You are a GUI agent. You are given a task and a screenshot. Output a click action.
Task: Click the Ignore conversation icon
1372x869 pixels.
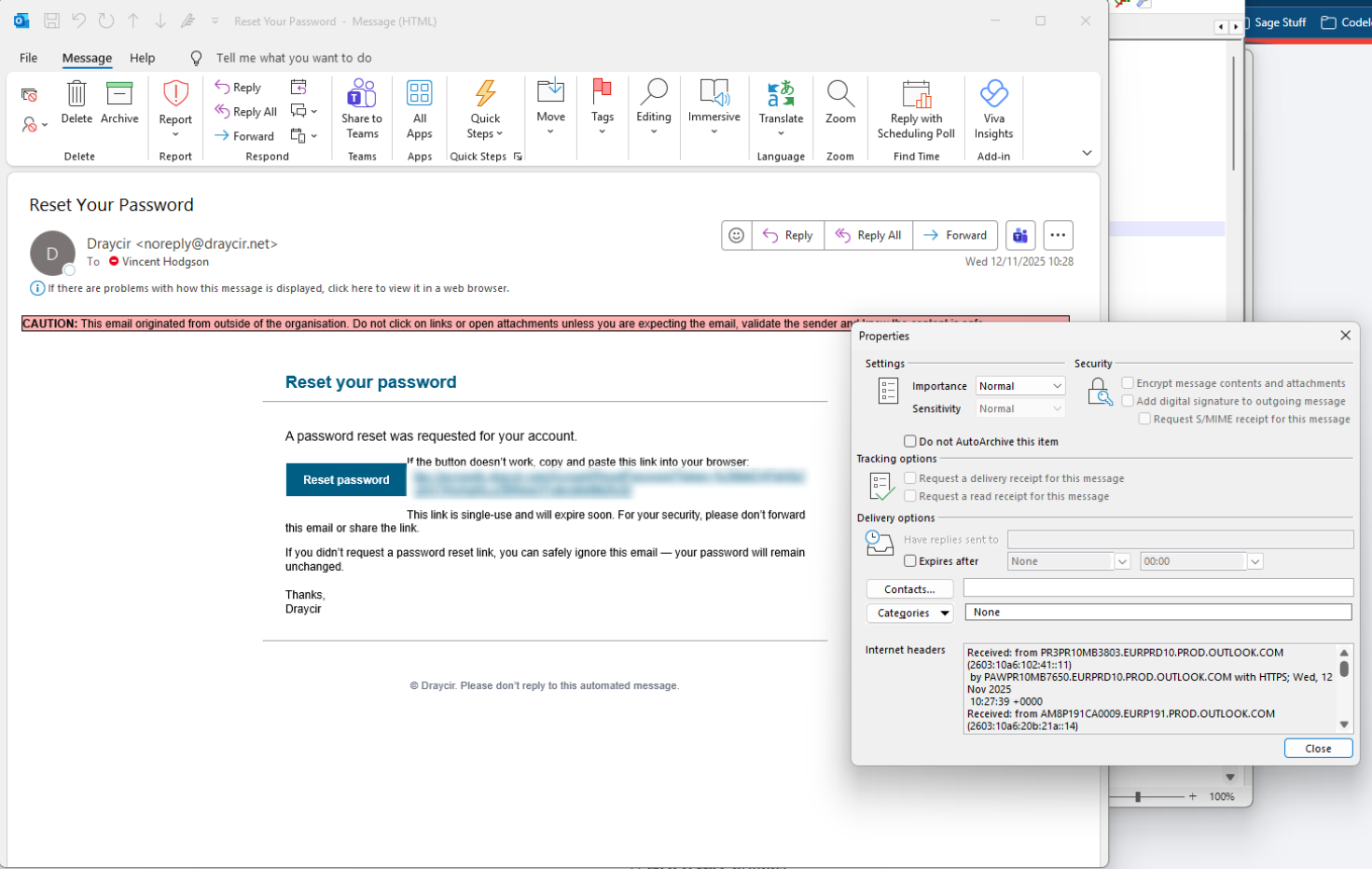tap(29, 95)
